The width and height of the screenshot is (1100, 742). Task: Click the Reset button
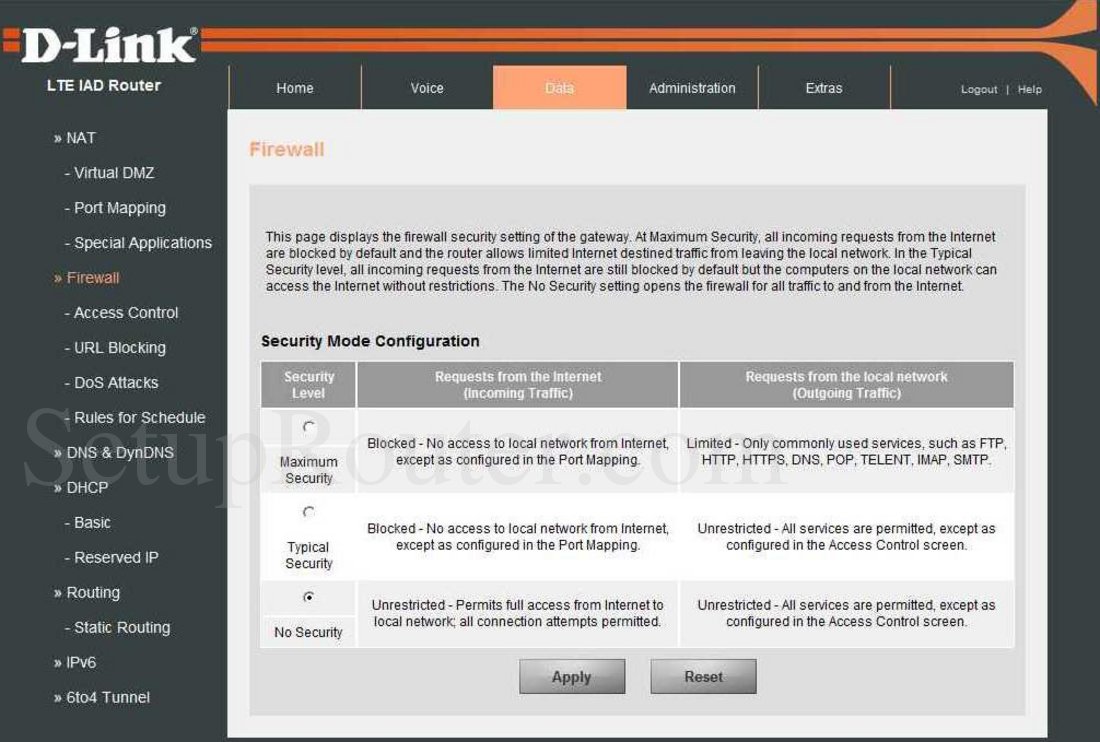(x=703, y=677)
